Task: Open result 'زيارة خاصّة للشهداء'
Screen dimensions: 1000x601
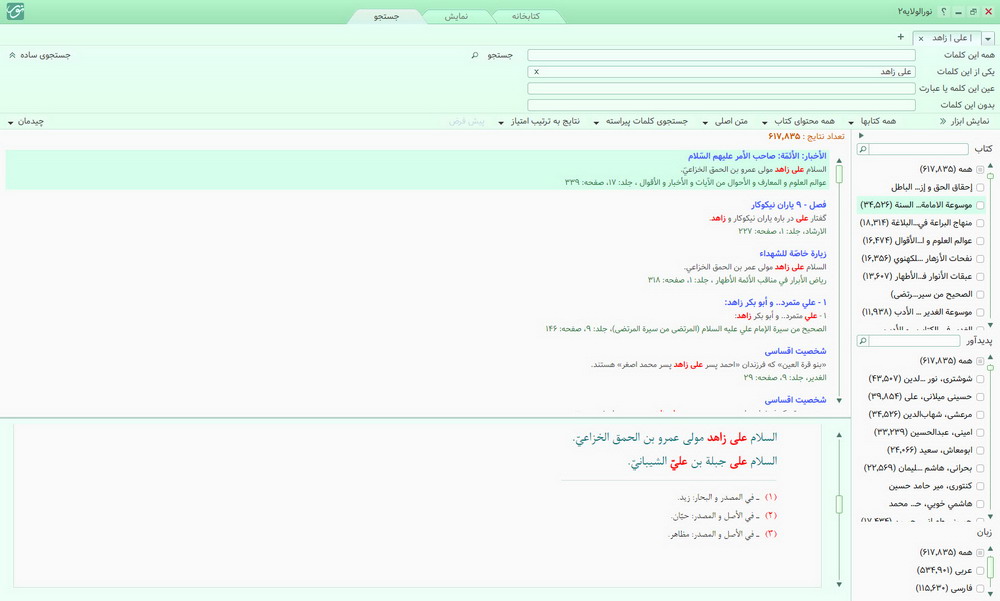Action: coord(793,253)
